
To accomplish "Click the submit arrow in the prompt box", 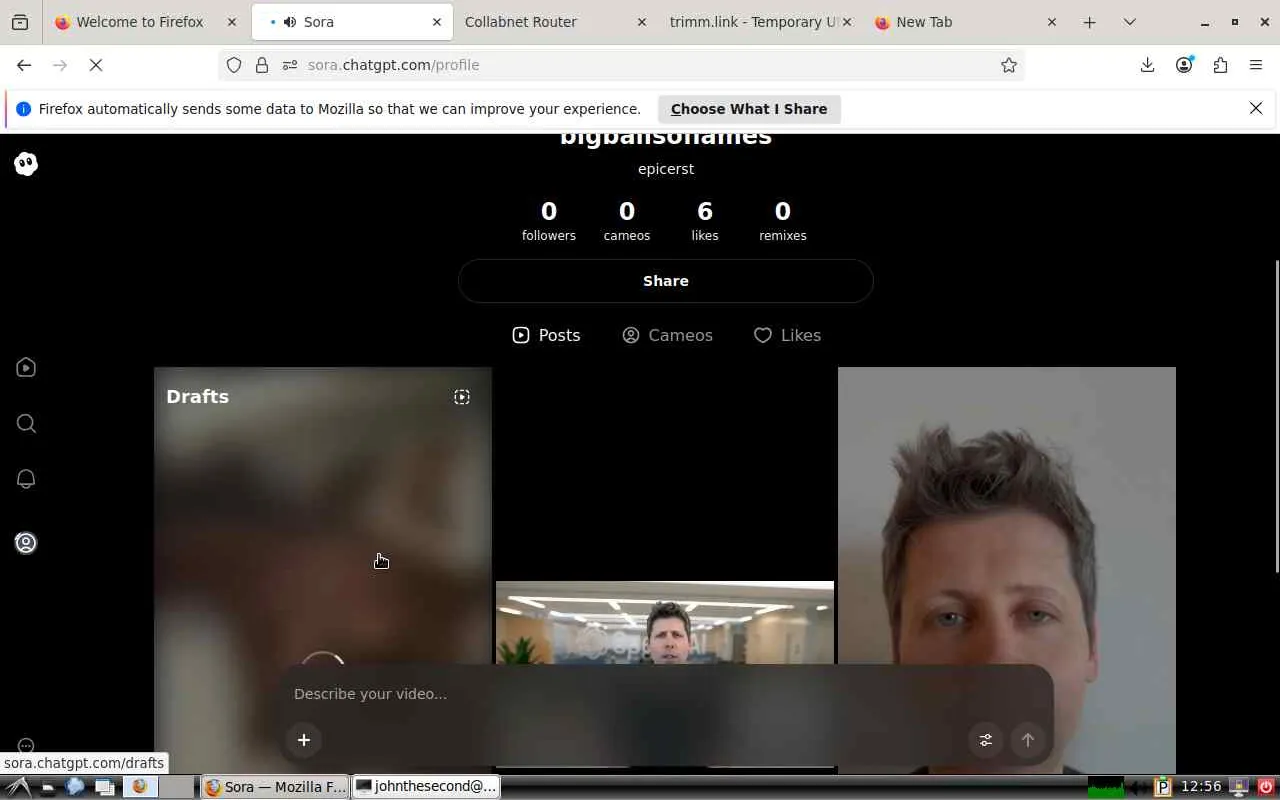I will pyautogui.click(x=1028, y=740).
